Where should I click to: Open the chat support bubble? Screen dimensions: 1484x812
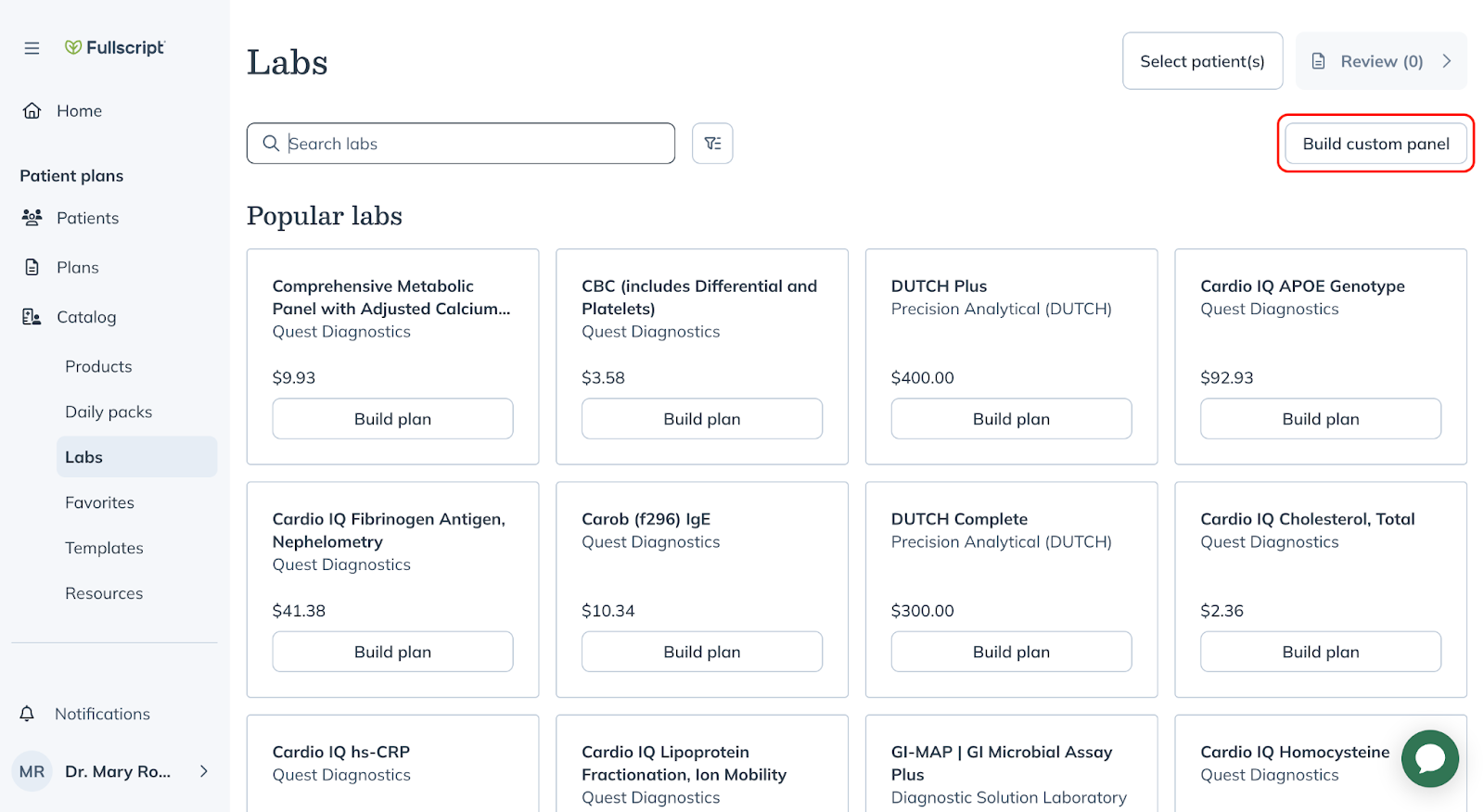pos(1429,758)
